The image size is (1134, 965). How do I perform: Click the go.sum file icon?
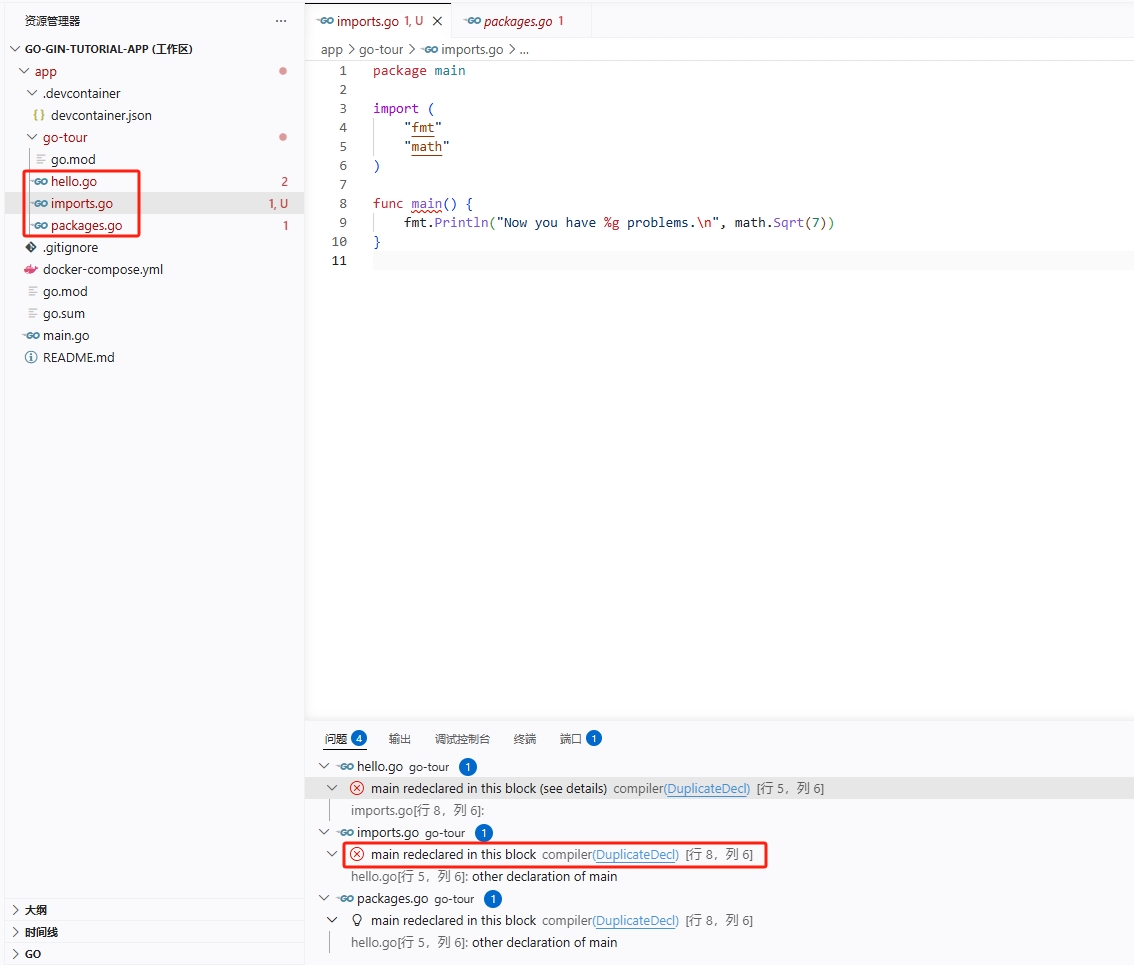tap(31, 313)
